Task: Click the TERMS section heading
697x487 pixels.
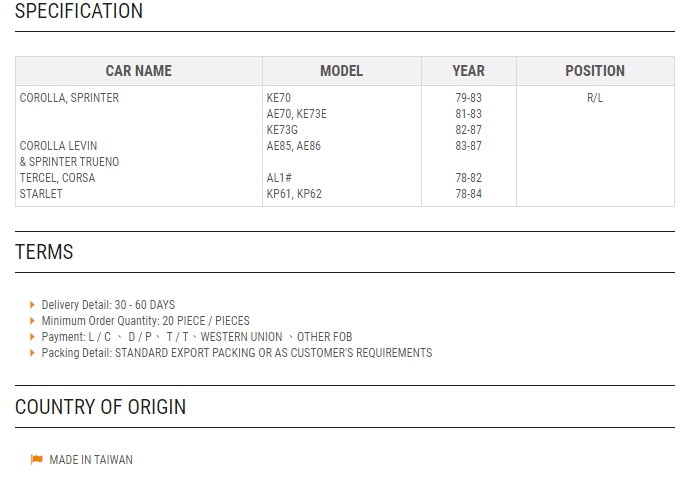Action: pos(44,252)
